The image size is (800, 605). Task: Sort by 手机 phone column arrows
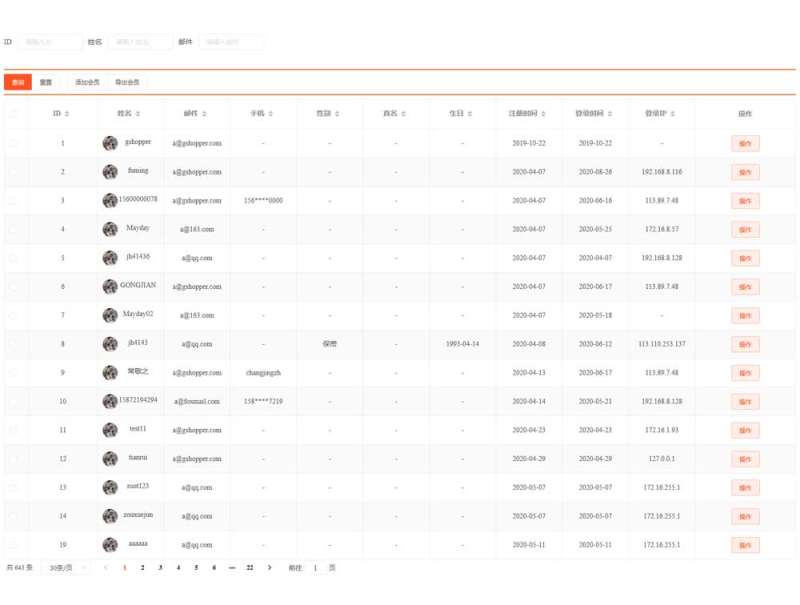271,114
